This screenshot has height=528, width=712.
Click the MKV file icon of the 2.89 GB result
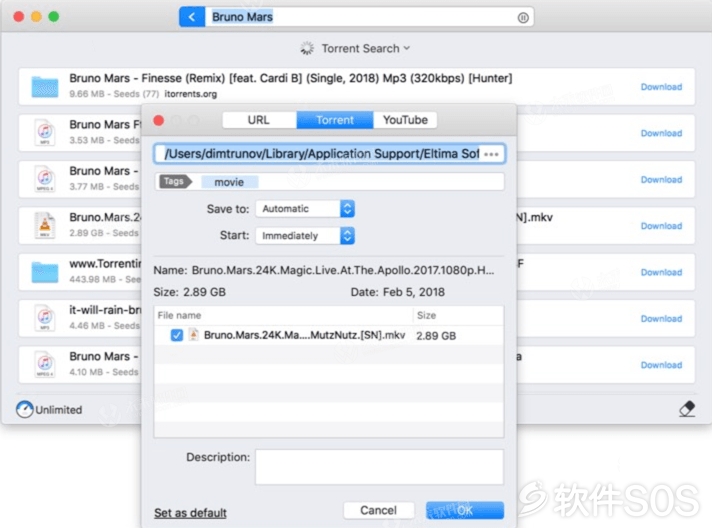[44, 225]
